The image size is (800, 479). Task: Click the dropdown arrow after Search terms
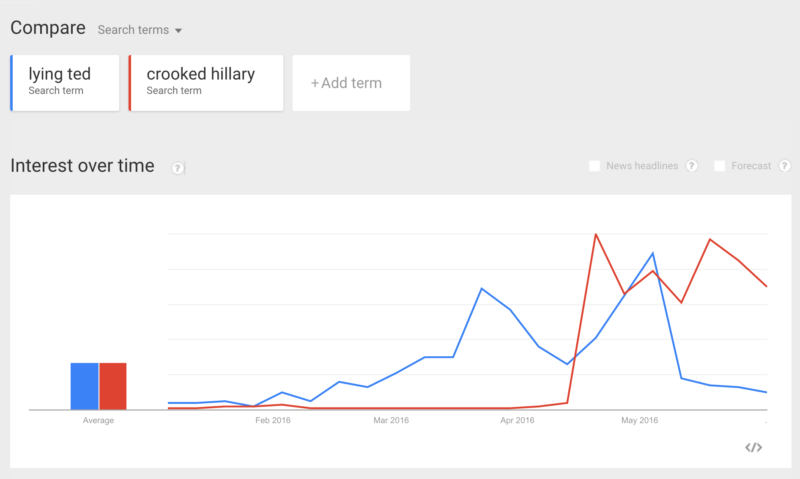179,31
